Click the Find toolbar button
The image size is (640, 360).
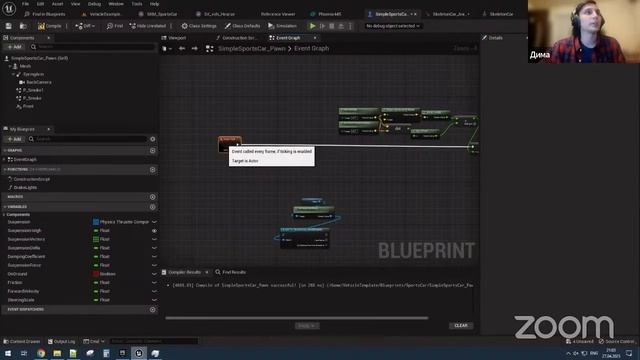pos(115,26)
